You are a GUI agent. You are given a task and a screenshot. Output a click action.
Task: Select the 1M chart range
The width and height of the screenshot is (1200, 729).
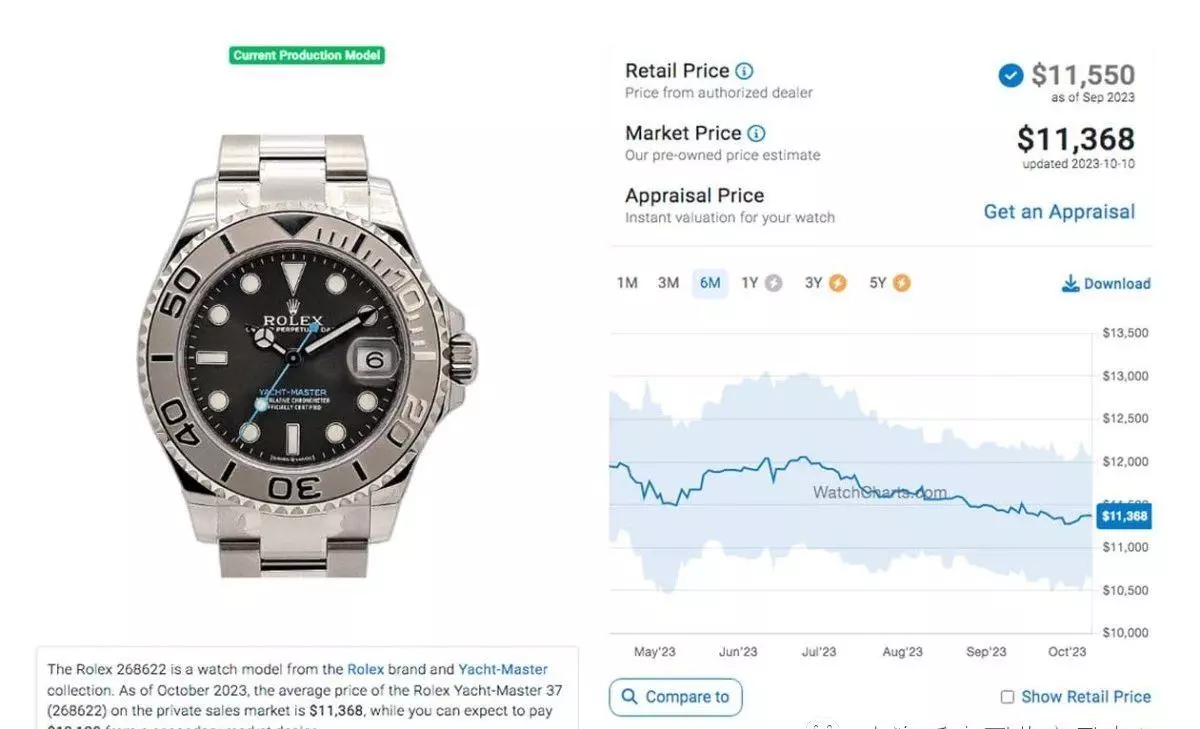pyautogui.click(x=627, y=283)
